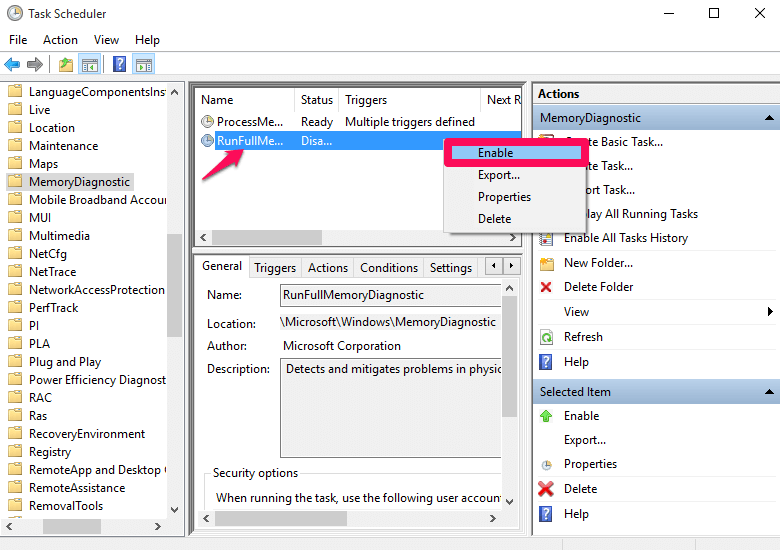This screenshot has height=550, width=780.
Task: Click the tab strip scroll-left arrow
Action: click(493, 266)
